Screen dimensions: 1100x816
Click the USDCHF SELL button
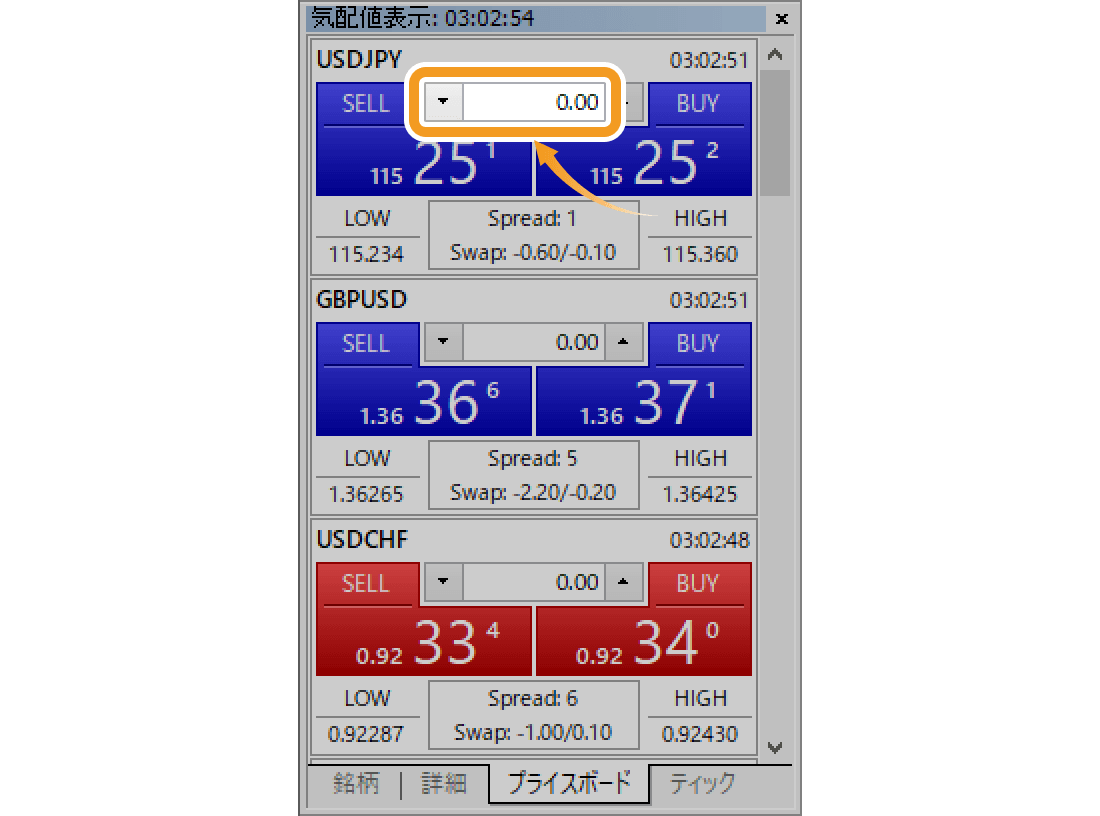(x=366, y=584)
